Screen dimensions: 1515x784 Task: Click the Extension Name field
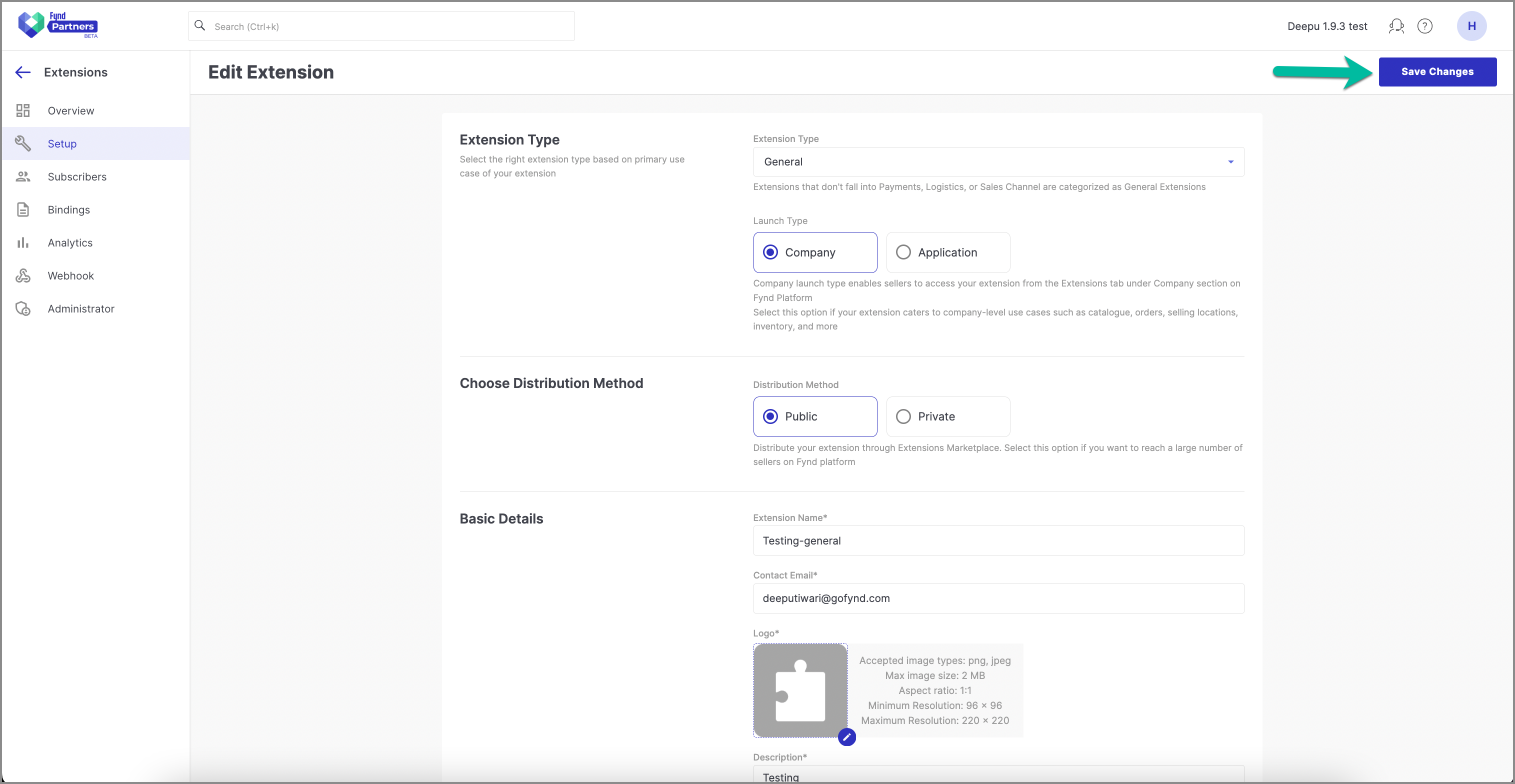[x=998, y=540]
